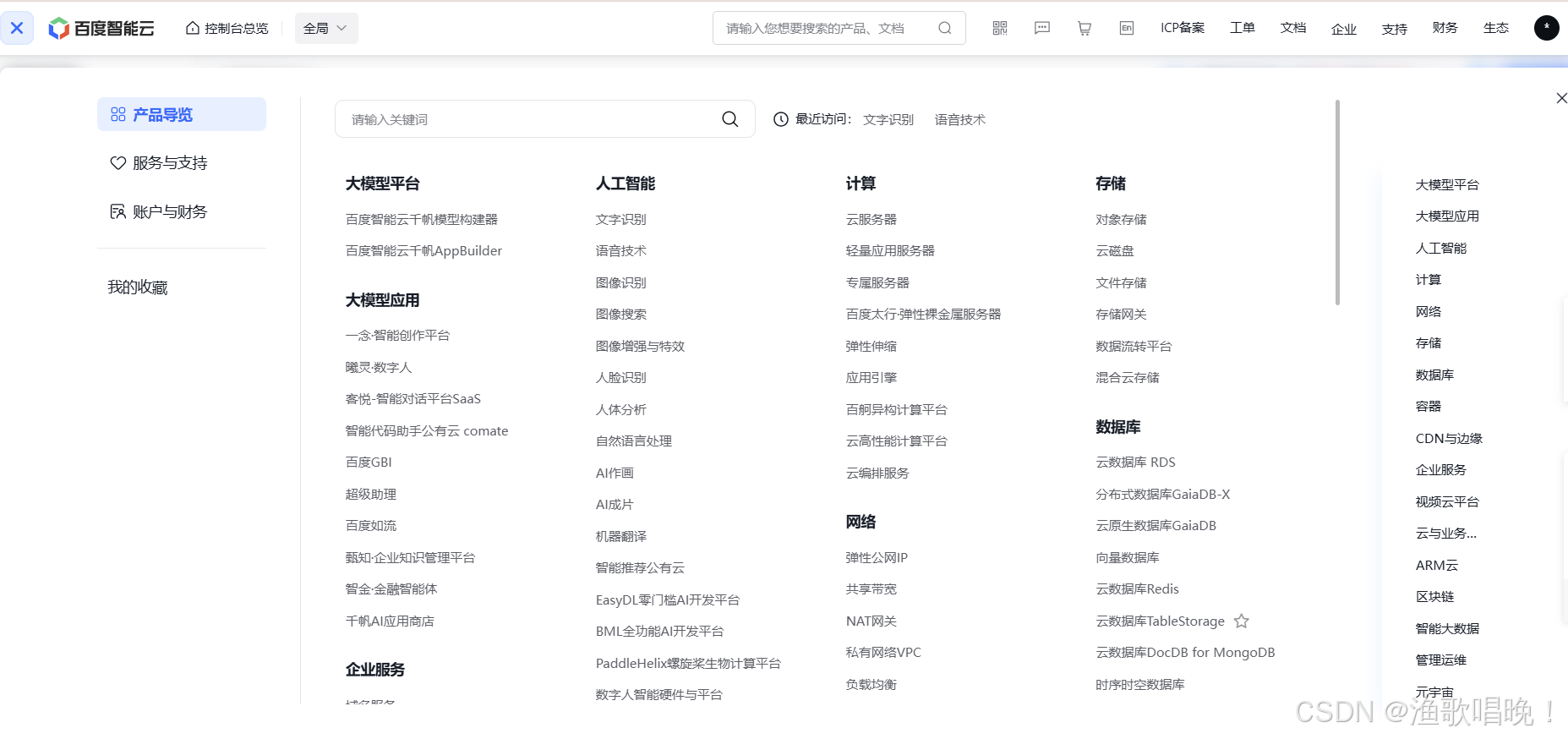Open recently visited 文字识别 link

(x=888, y=120)
